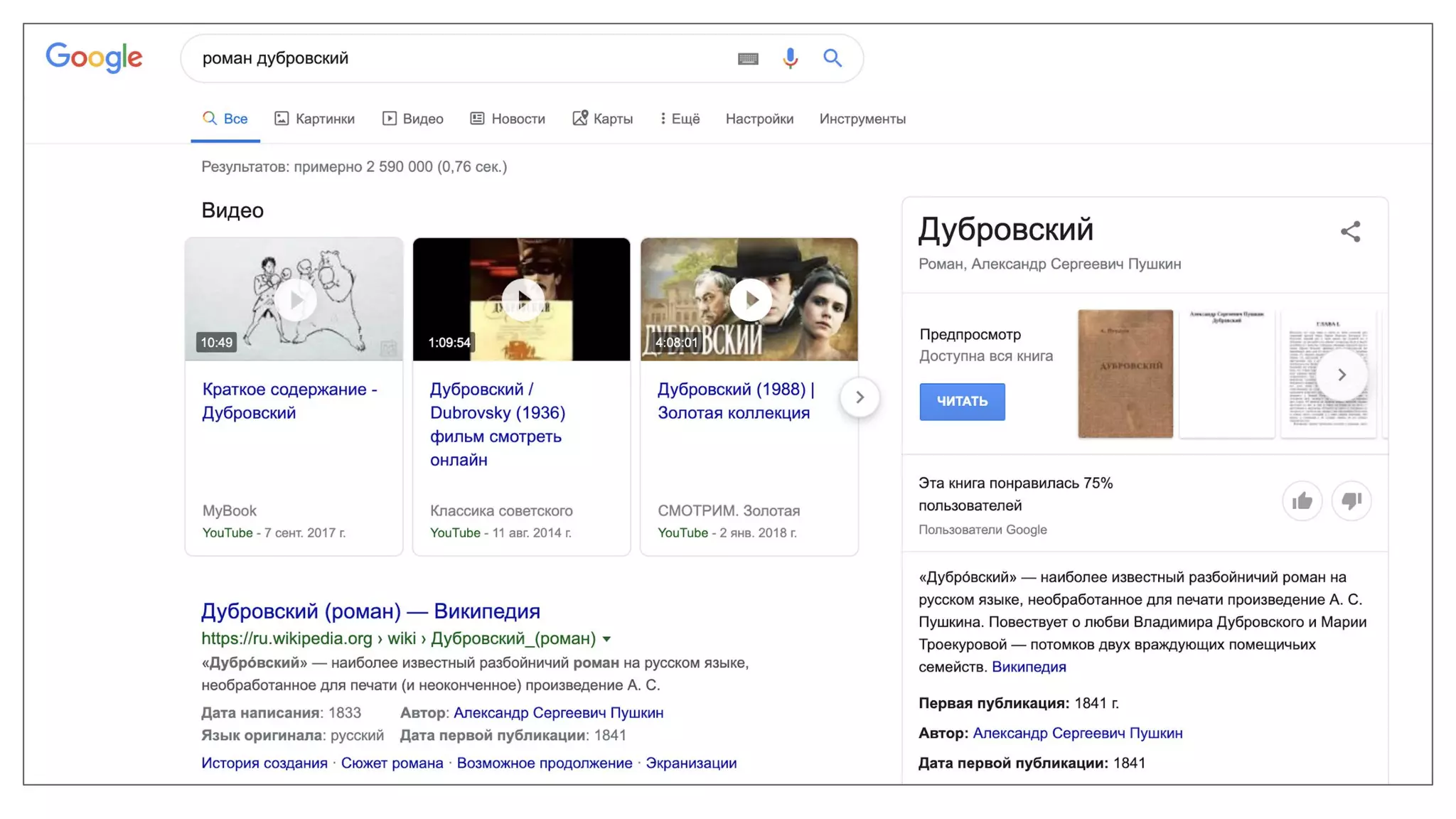This screenshot has width=1456, height=819.
Task: Click in the search query field
Action: click(455, 58)
